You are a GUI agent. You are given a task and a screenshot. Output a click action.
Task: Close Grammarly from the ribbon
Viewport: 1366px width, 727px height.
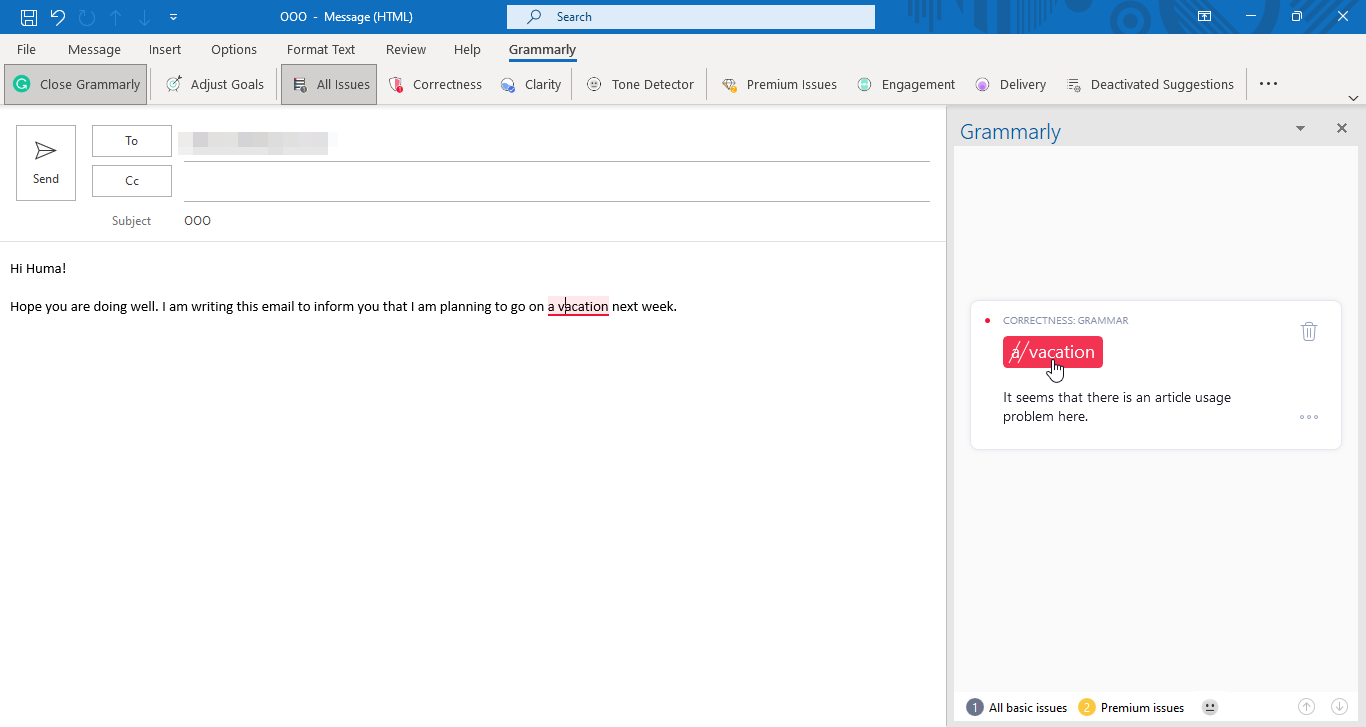click(75, 84)
